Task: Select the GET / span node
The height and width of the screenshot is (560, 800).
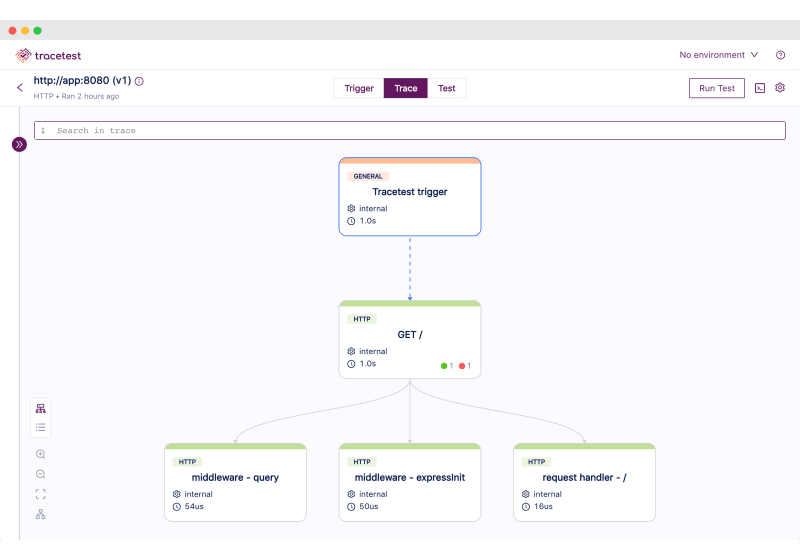Action: pos(410,340)
